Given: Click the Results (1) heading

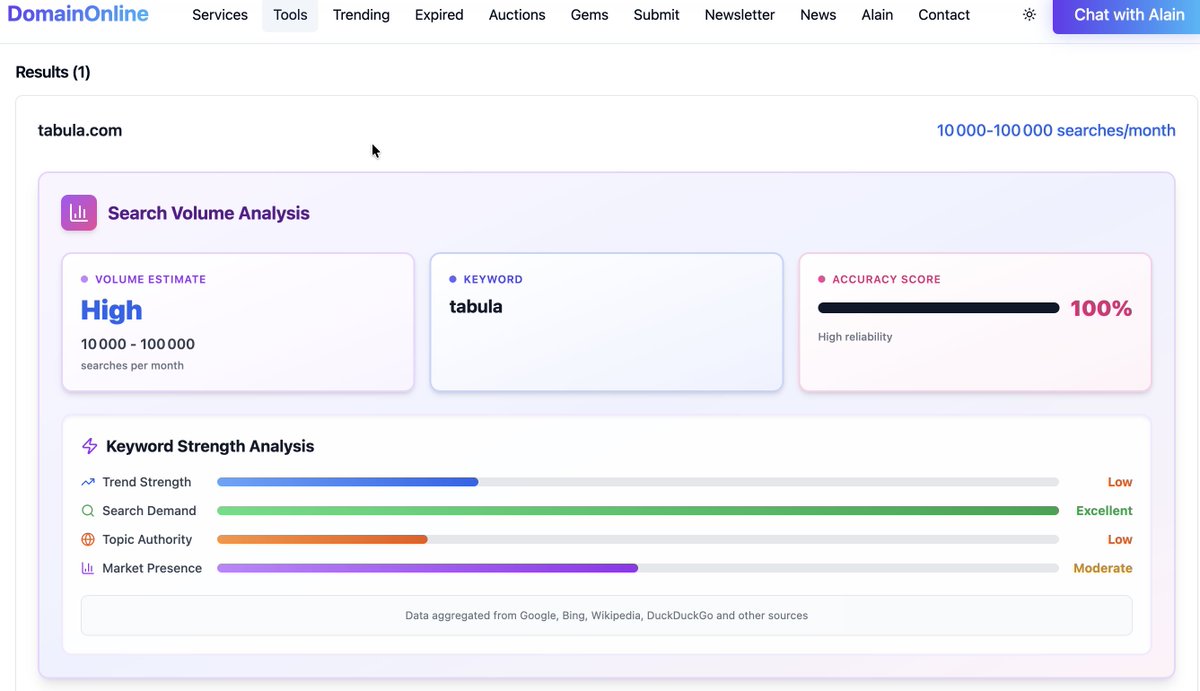Looking at the screenshot, I should pos(53,72).
